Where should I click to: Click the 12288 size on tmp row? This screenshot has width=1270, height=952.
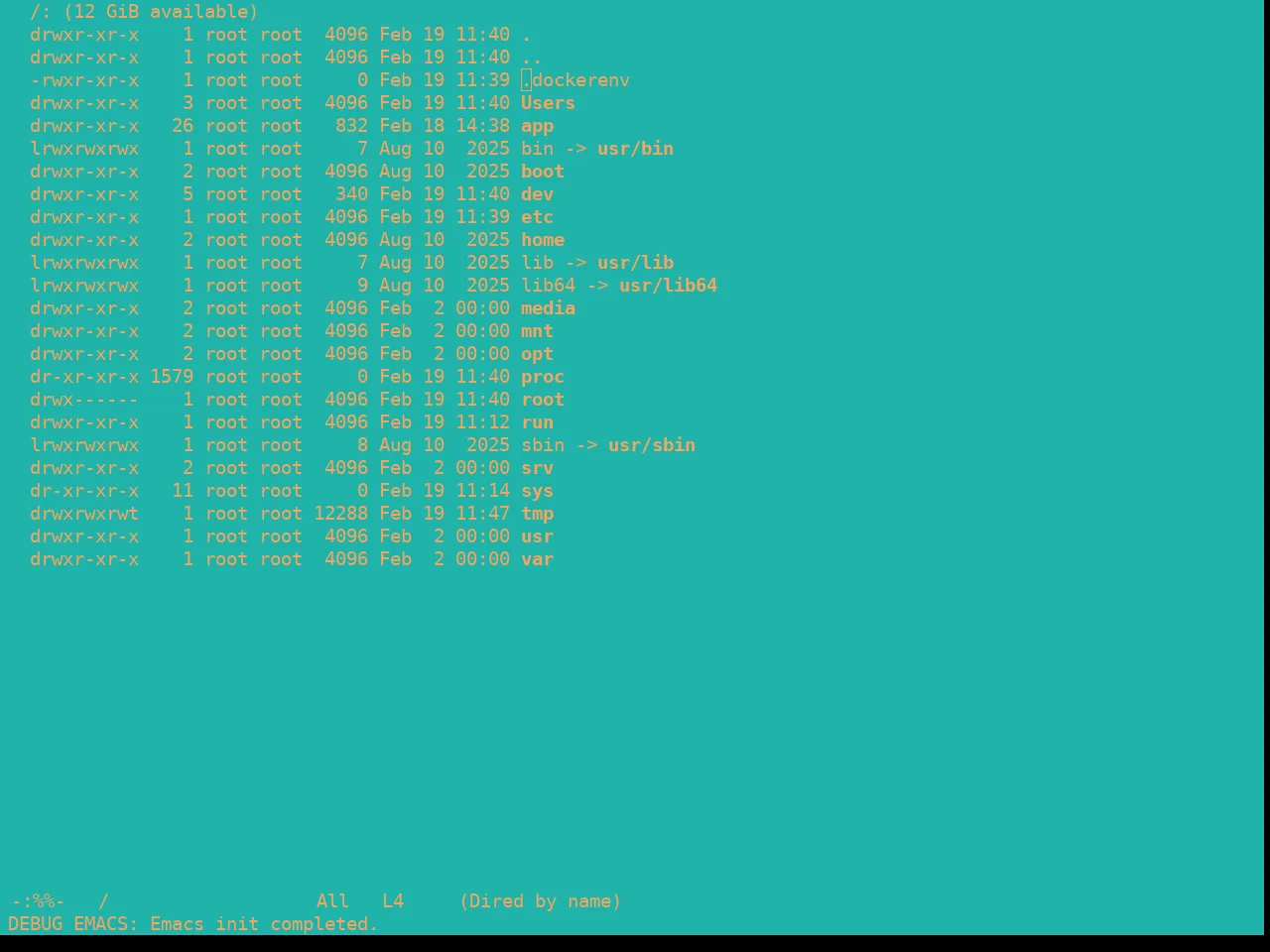[340, 514]
